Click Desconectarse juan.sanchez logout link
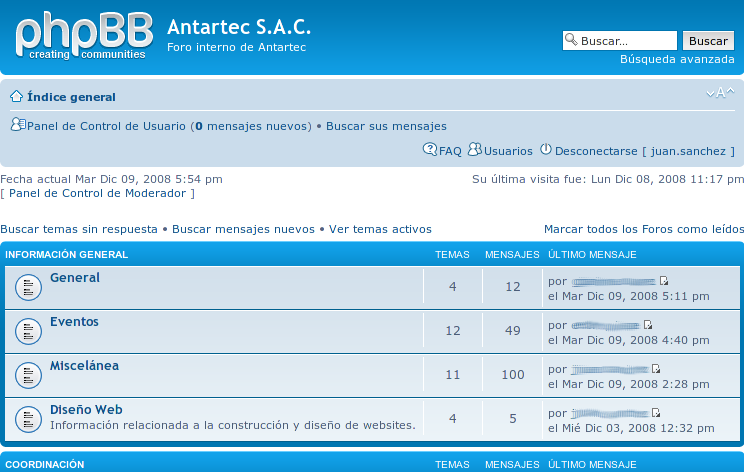This screenshot has width=744, height=472. [645, 151]
